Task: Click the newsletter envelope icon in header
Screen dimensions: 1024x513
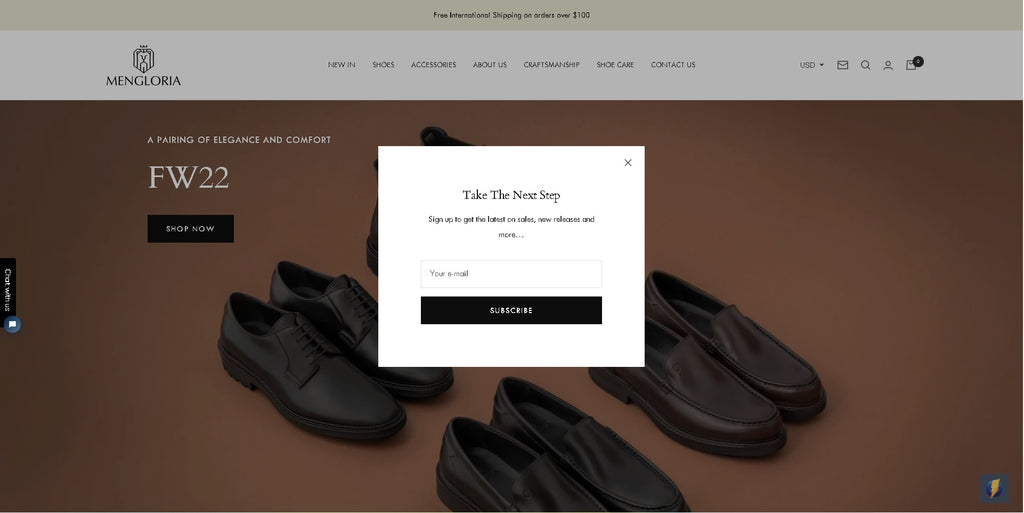Action: pyautogui.click(x=842, y=65)
